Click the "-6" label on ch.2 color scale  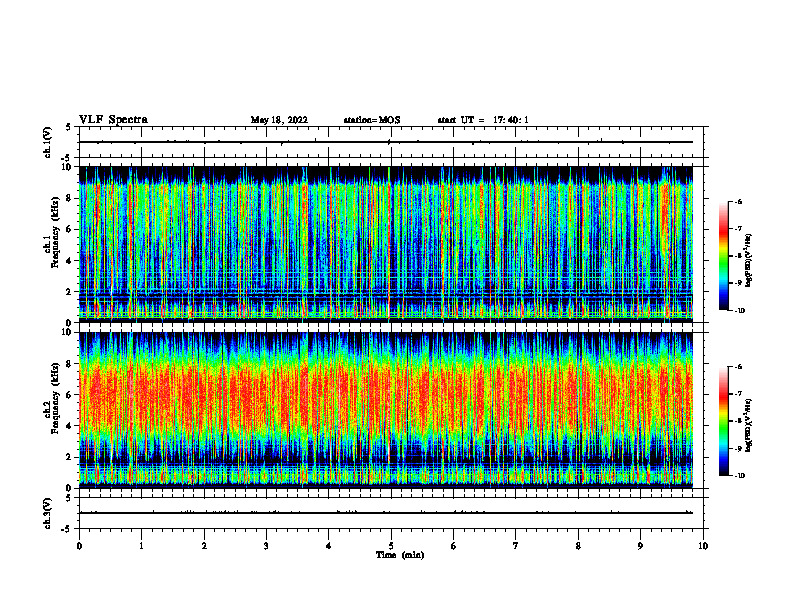[739, 367]
